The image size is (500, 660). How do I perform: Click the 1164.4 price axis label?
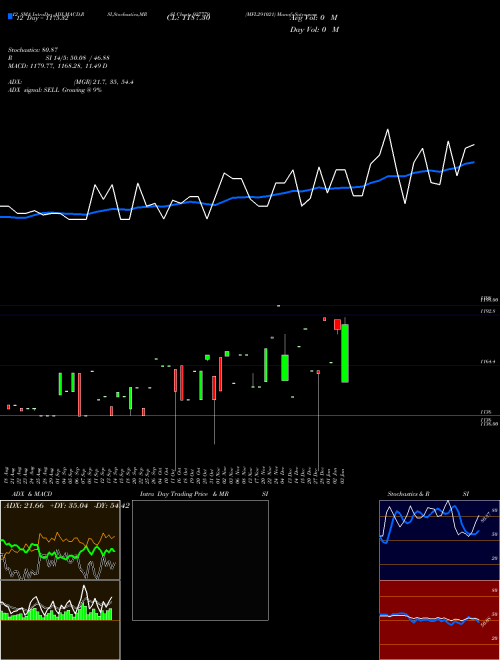pyautogui.click(x=488, y=362)
